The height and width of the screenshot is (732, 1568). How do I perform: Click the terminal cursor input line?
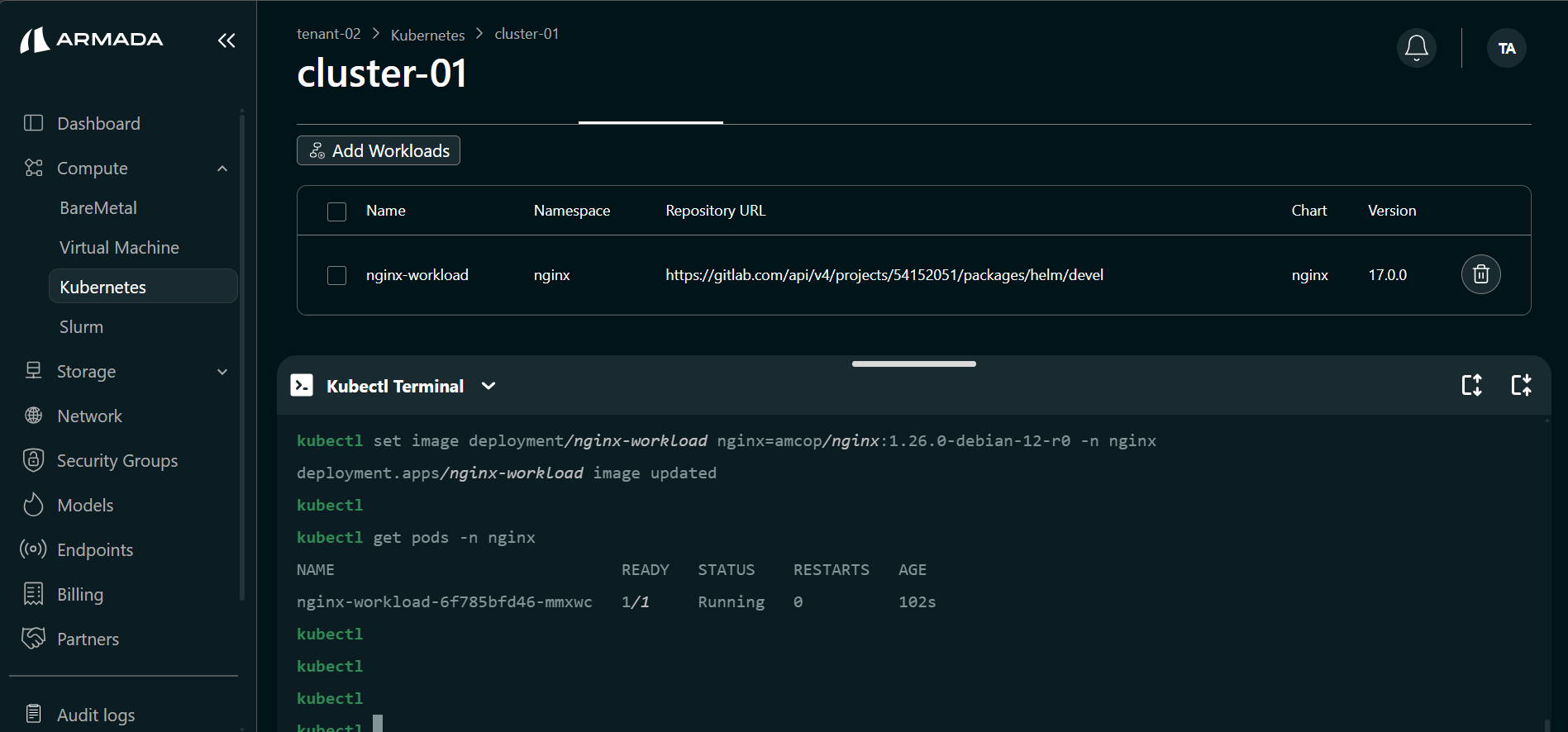point(378,725)
